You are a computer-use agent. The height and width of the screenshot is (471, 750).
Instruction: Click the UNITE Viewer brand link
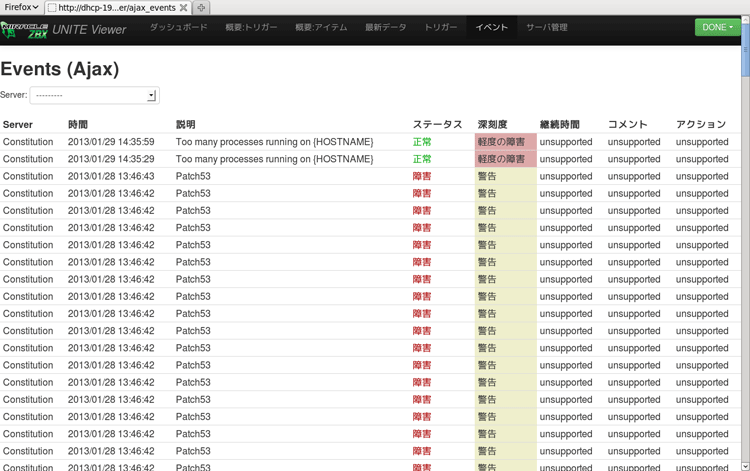coord(89,30)
